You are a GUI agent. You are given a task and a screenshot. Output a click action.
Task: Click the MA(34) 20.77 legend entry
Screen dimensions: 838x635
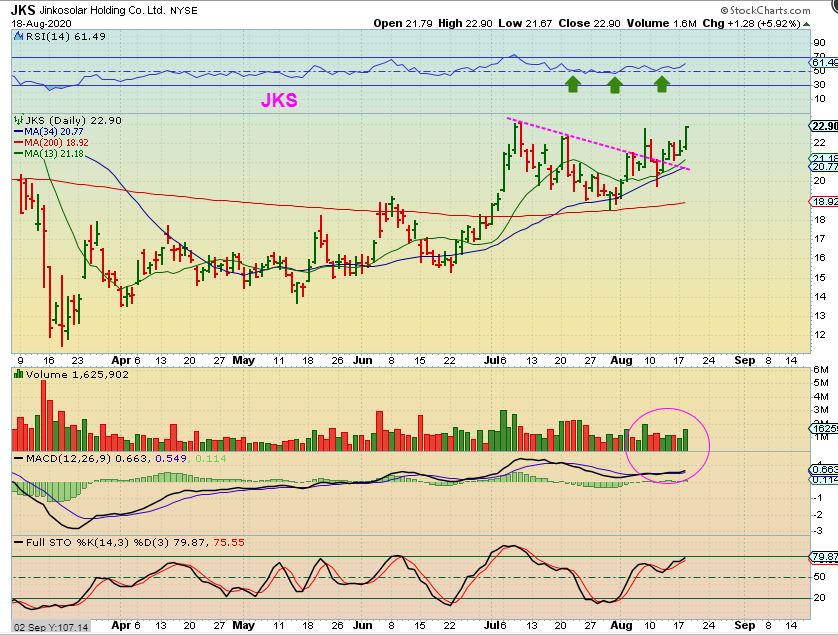point(53,131)
